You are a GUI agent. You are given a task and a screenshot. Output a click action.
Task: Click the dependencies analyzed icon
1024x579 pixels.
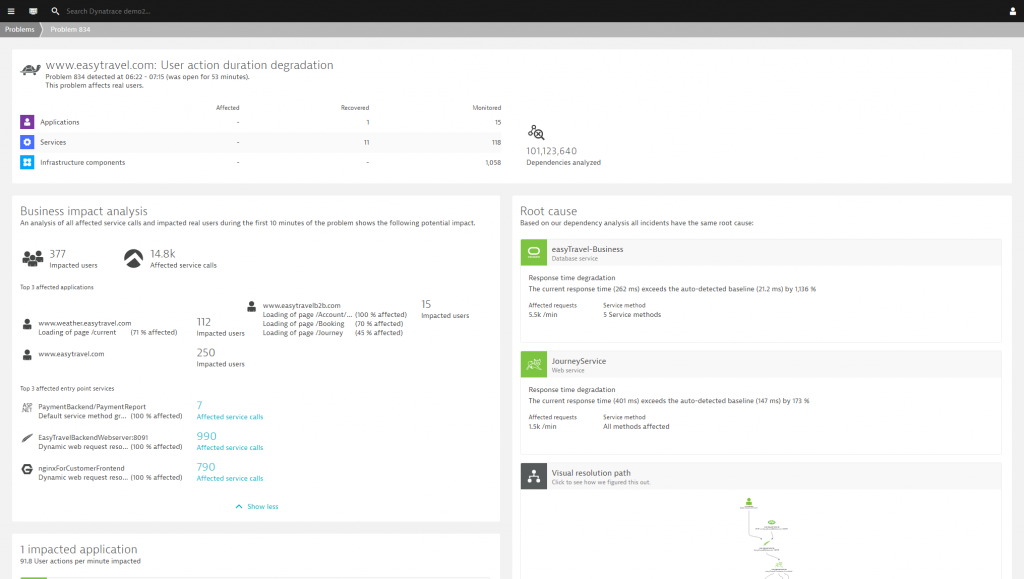536,133
